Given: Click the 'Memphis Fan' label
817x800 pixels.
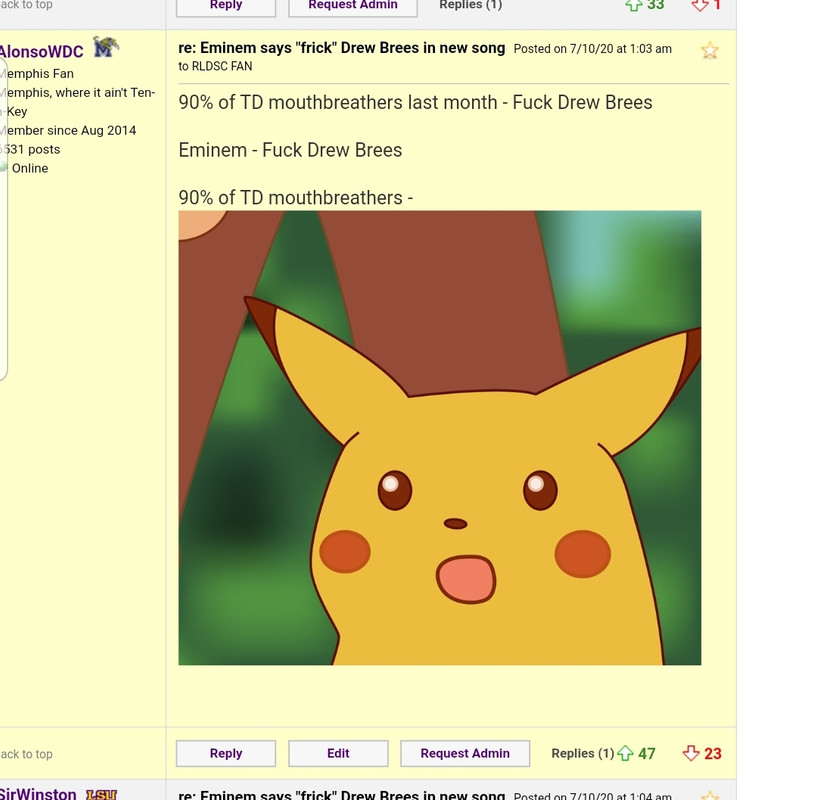Looking at the screenshot, I should 36,73.
